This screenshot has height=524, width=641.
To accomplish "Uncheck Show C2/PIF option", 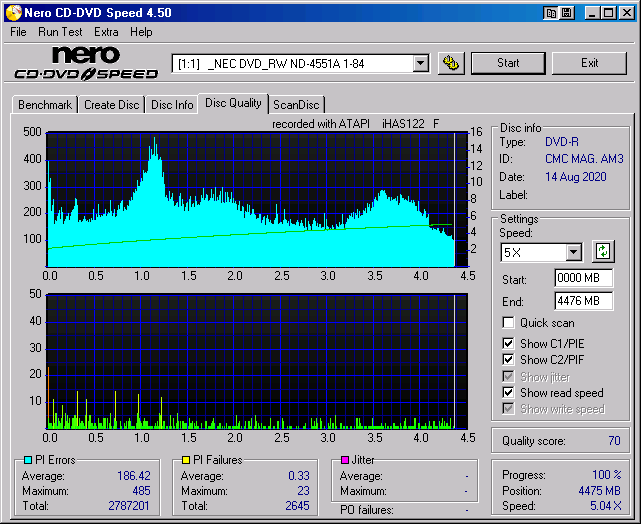I will tap(509, 360).
